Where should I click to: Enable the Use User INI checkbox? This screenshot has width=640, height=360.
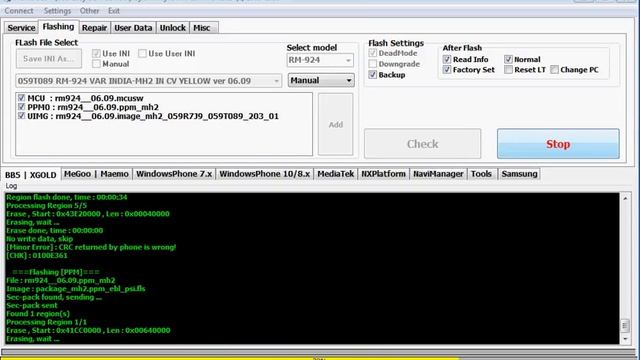pyautogui.click(x=142, y=53)
